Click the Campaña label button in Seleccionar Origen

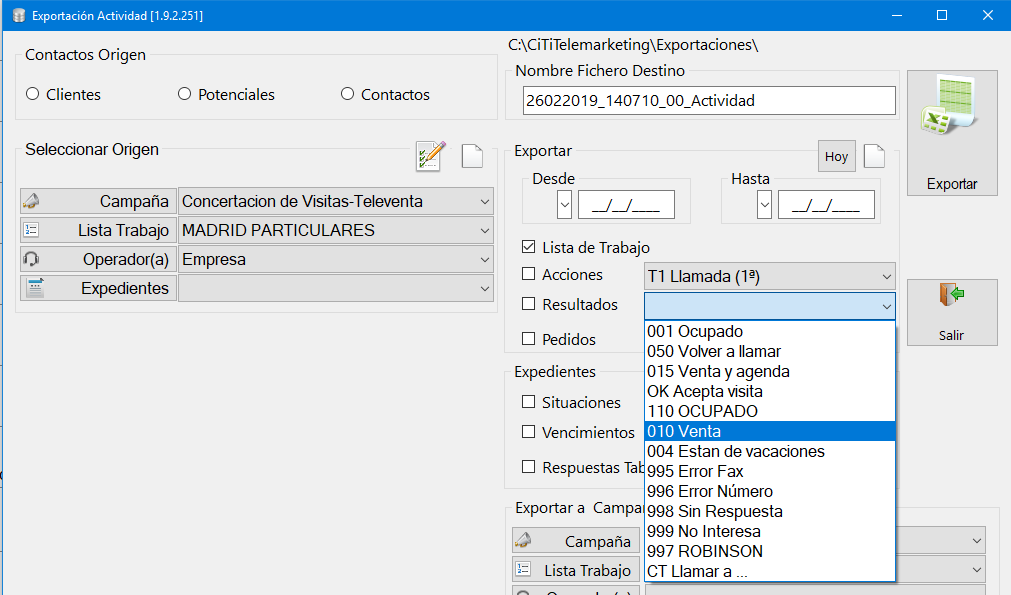point(98,201)
